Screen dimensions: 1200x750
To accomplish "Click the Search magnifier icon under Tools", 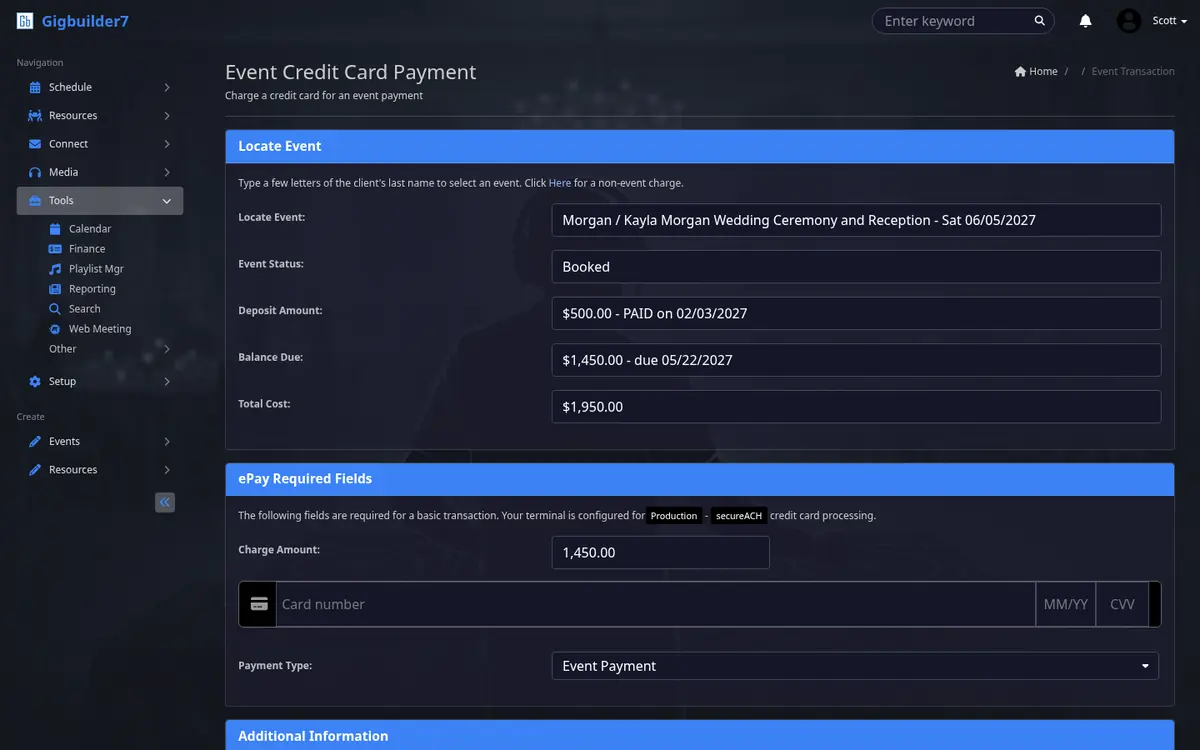I will (x=55, y=309).
